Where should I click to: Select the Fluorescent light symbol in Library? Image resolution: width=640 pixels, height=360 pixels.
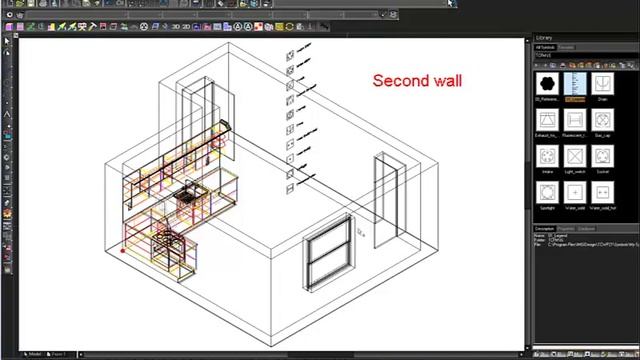tap(575, 120)
